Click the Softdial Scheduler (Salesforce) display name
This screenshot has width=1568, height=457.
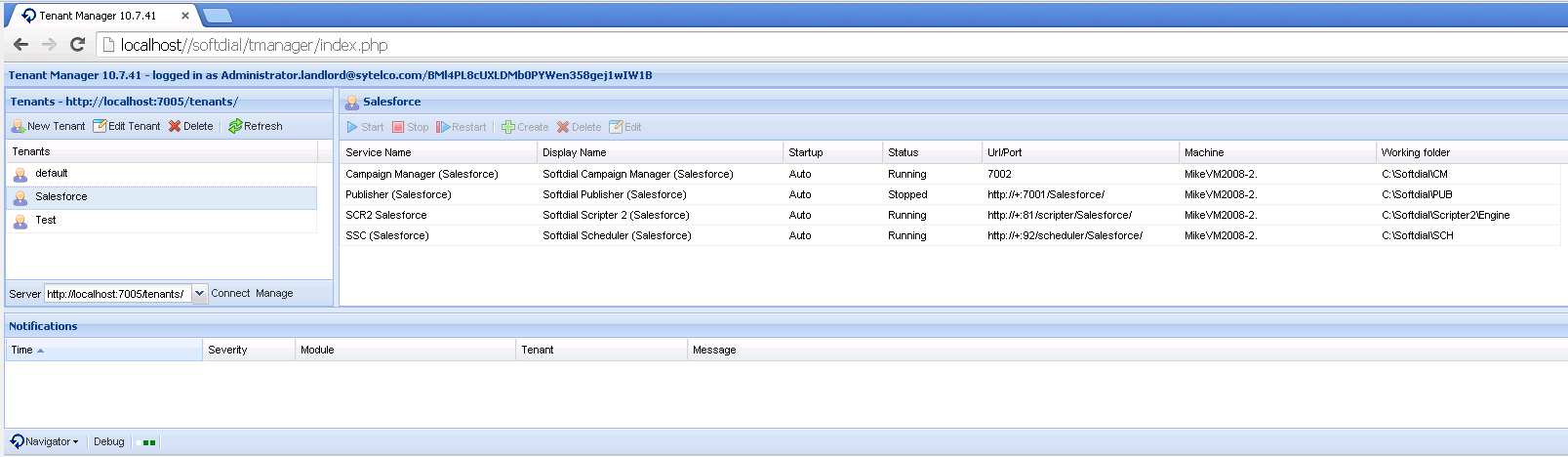pyautogui.click(x=617, y=235)
